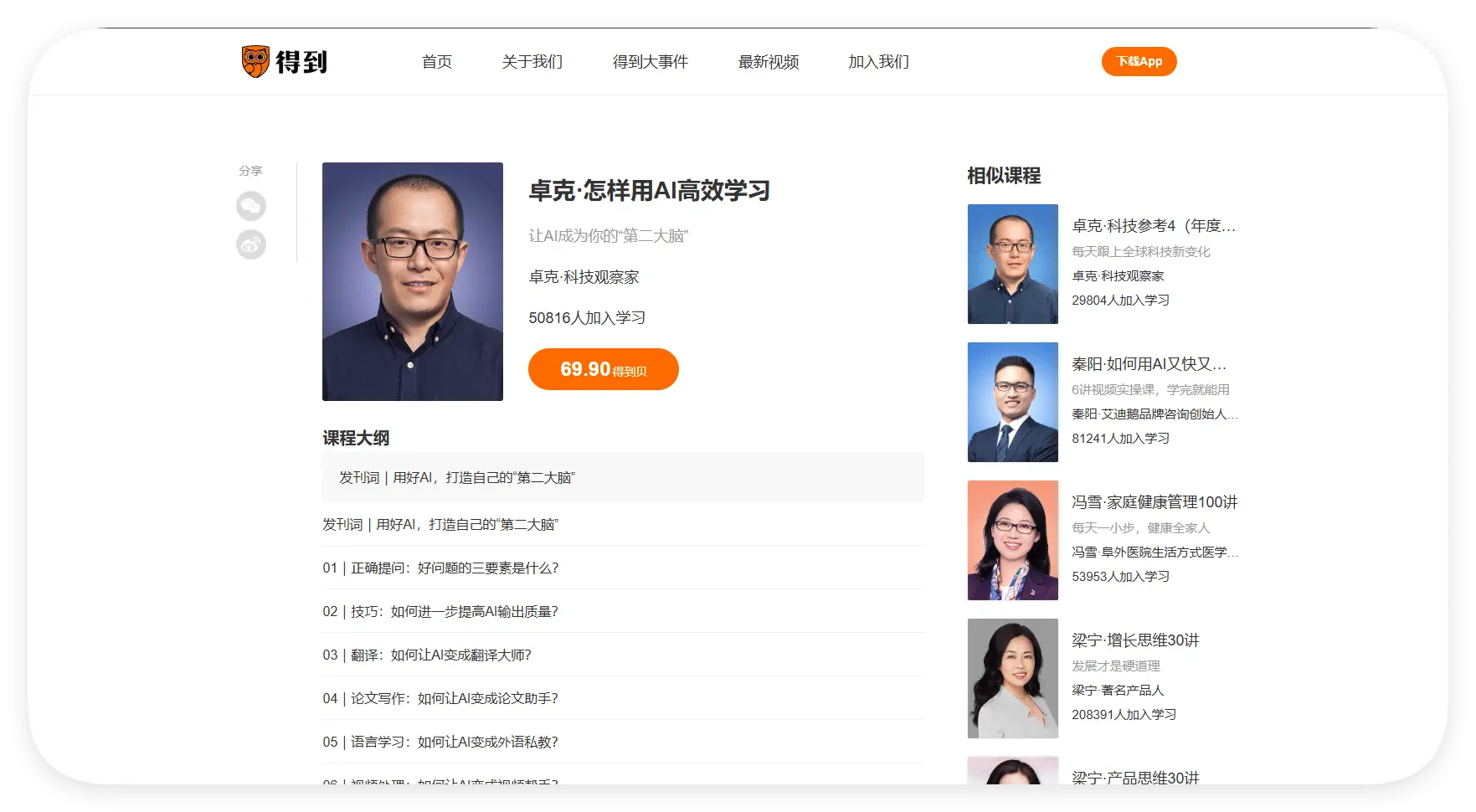Image resolution: width=1476 pixels, height=812 pixels.
Task: Click 每天跟上全球科技新变化 description
Action: (1141, 252)
